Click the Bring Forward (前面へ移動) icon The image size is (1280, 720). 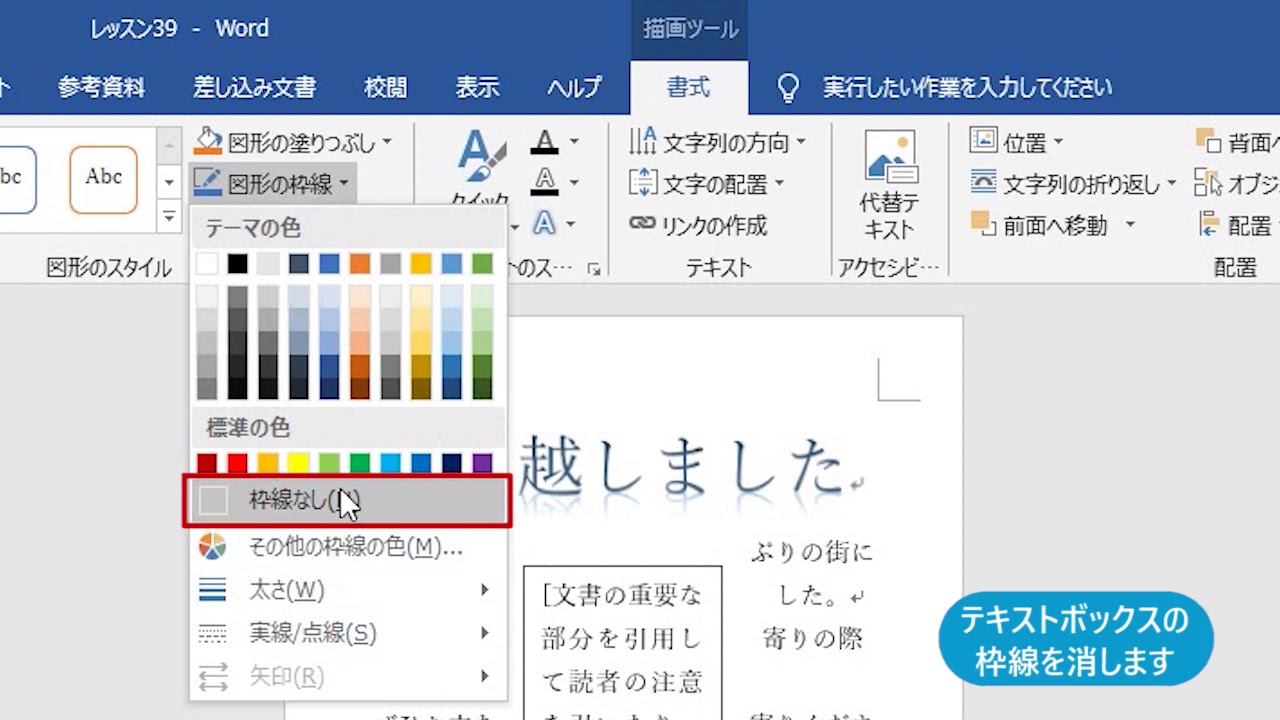(x=983, y=223)
